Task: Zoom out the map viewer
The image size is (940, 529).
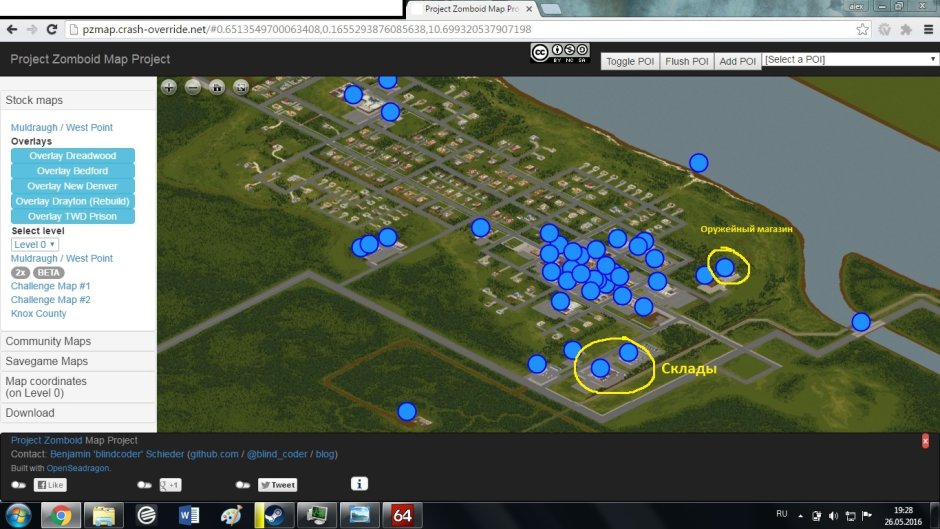Action: click(193, 88)
